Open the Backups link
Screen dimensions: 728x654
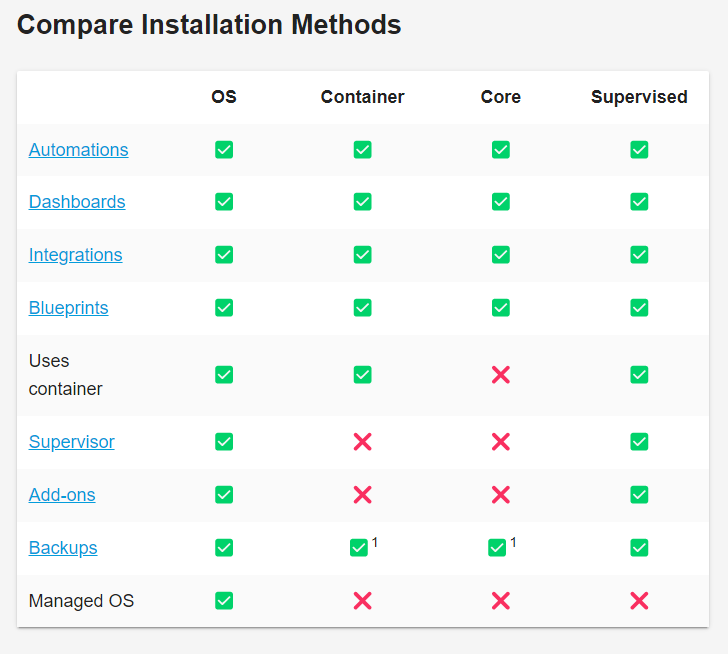63,548
